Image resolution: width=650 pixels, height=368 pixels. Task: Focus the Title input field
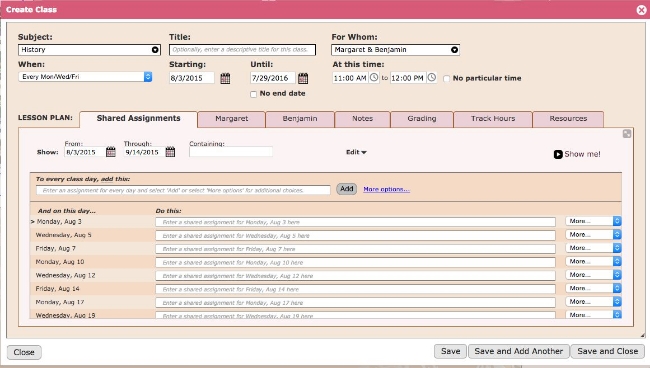[x=243, y=50]
